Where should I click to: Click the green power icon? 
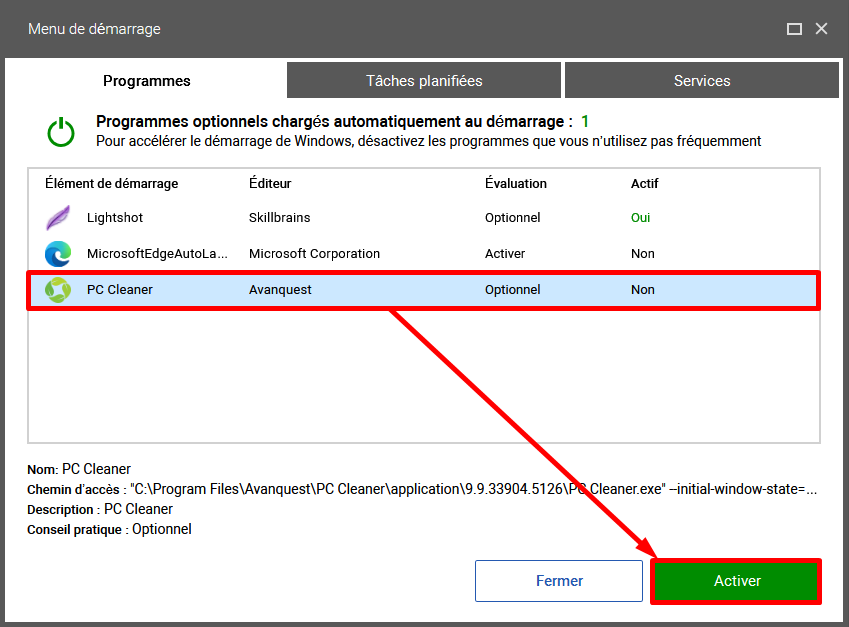(x=61, y=132)
